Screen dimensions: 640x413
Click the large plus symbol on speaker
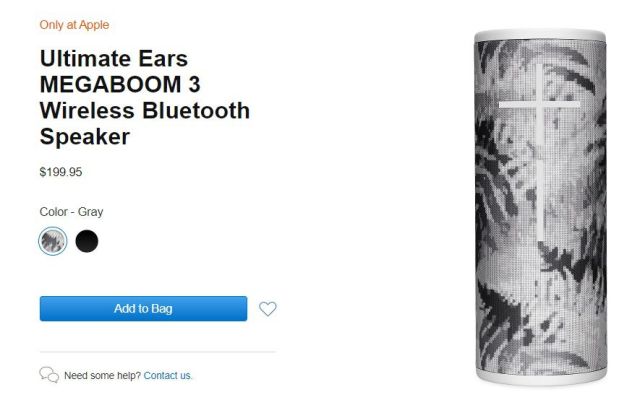coord(540,152)
